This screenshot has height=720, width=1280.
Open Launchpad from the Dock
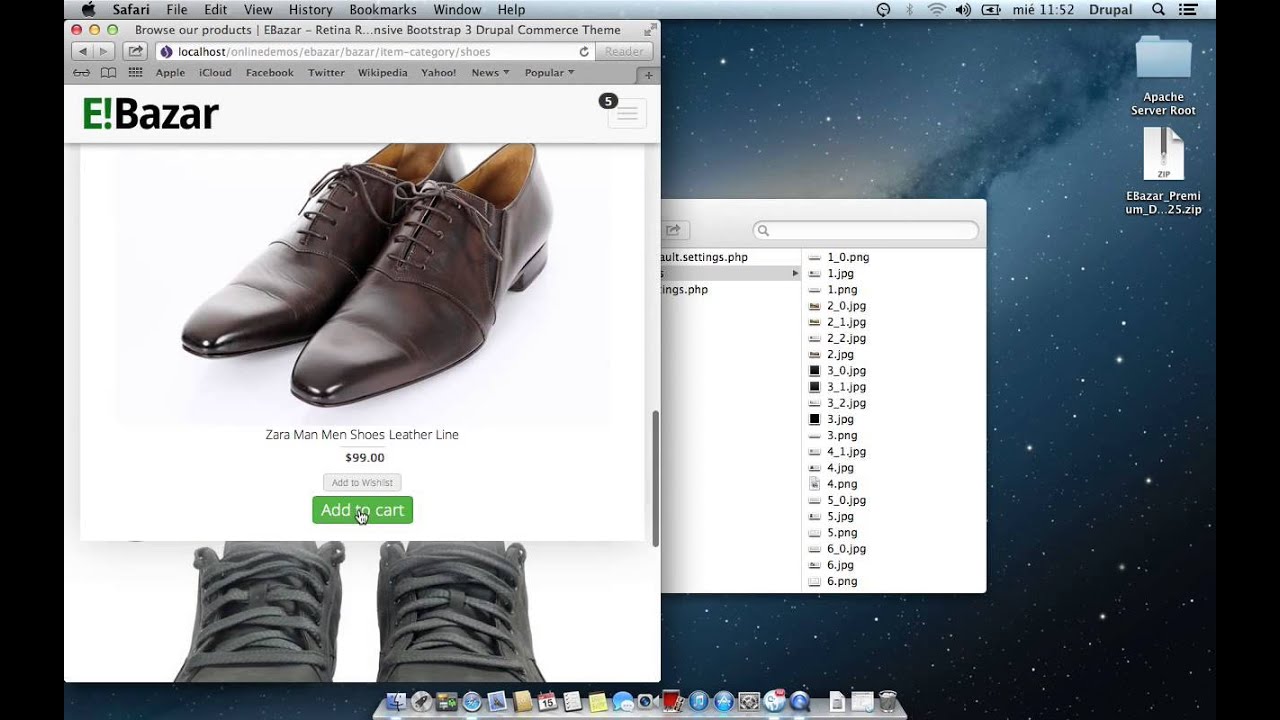(421, 702)
